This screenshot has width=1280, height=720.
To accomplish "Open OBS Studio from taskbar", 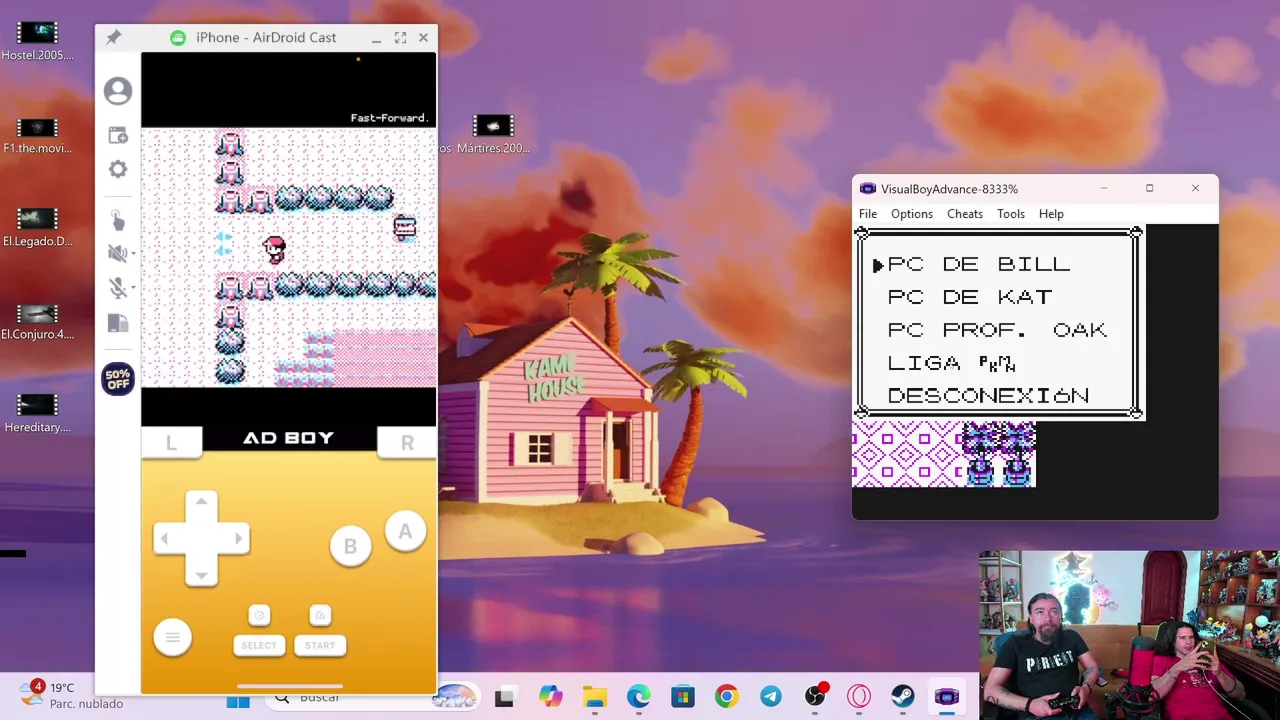I will [815, 698].
